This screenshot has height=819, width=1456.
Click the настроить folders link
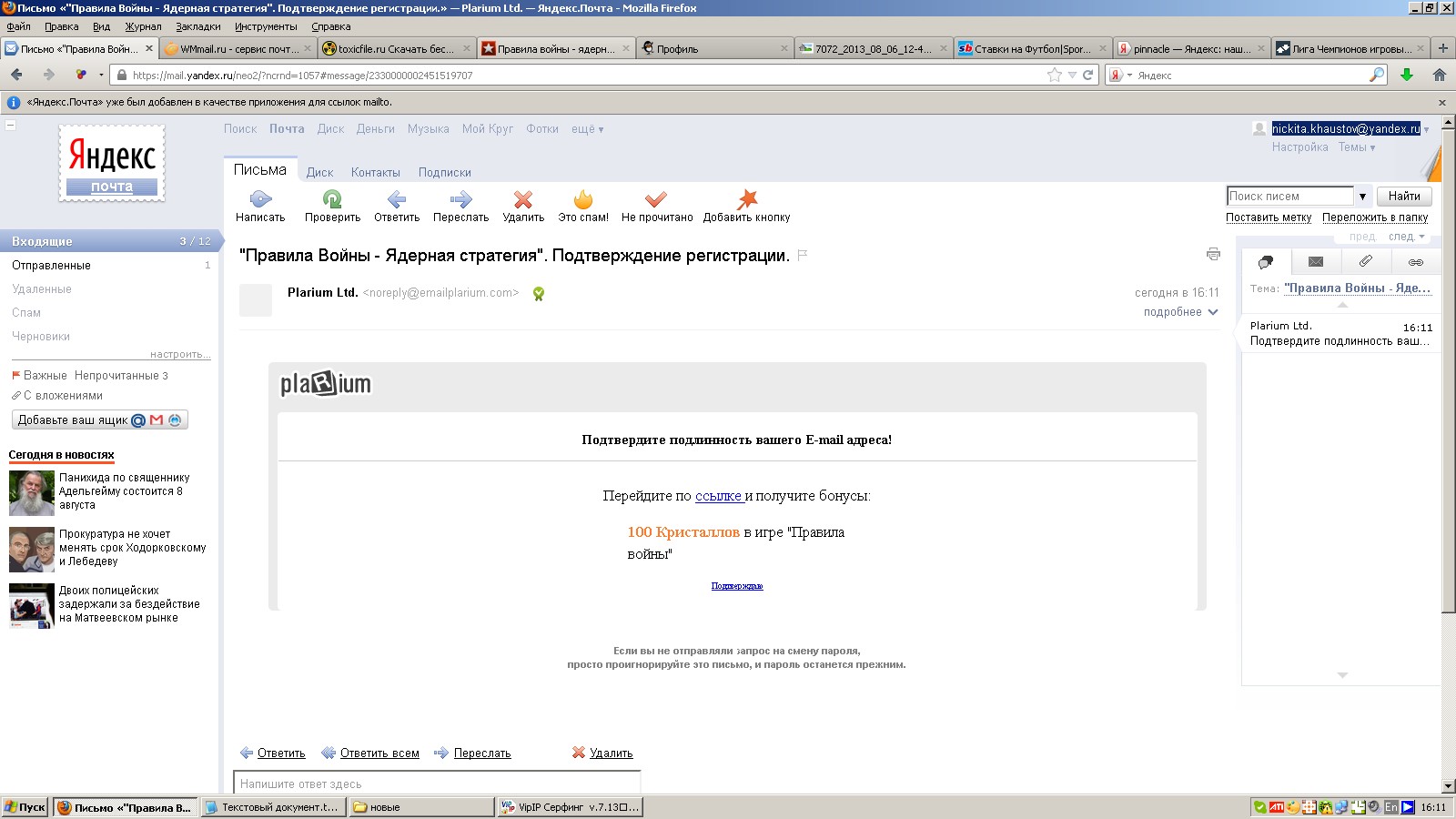180,354
